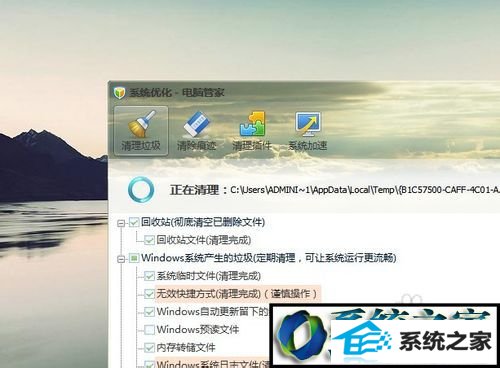The height and width of the screenshot is (368, 500).
Task: Select 回收站(彻底清空已删除文件) row text
Action: click(203, 222)
